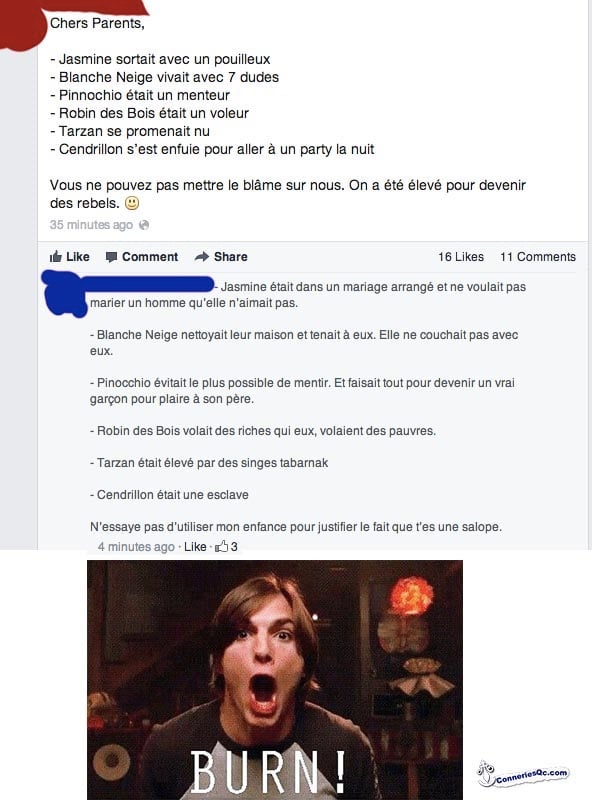Click the globe public privacy icon
Image resolution: width=592 pixels, height=800 pixels.
[144, 225]
